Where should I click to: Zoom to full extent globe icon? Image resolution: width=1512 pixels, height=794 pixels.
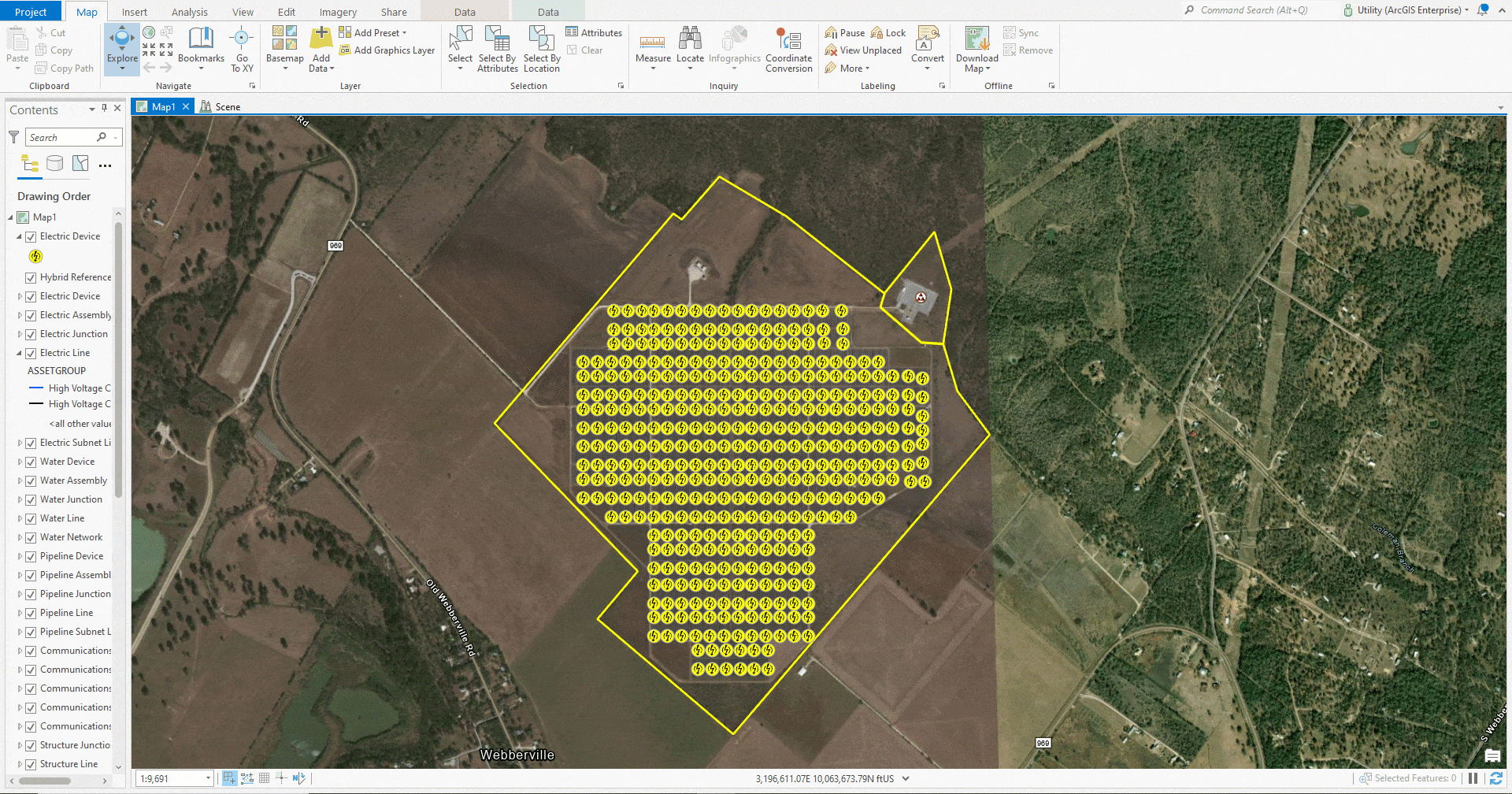tap(149, 32)
